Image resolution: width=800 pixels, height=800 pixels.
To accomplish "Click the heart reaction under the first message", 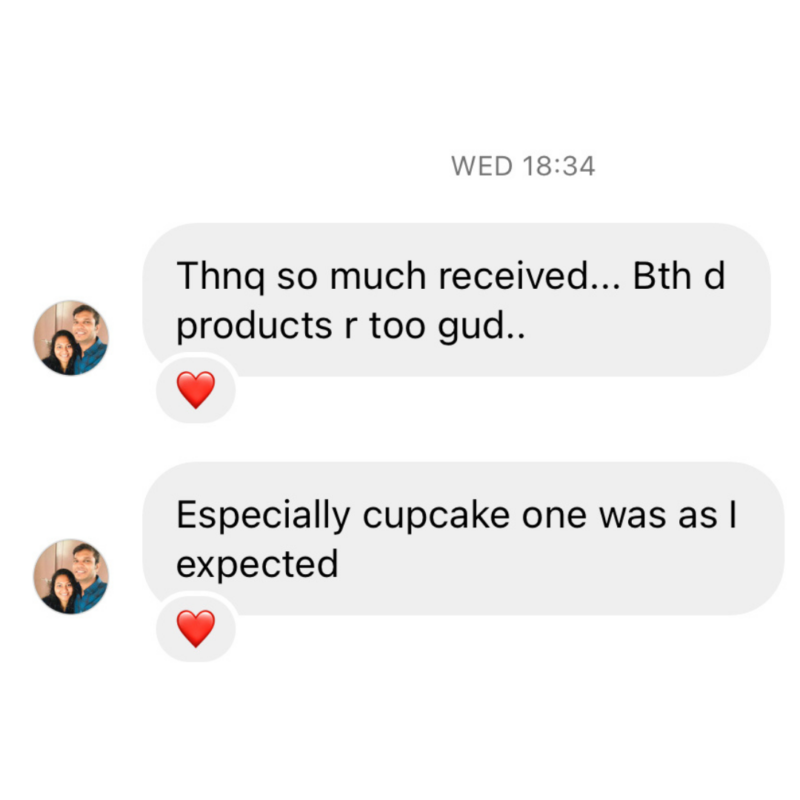I will tap(196, 389).
